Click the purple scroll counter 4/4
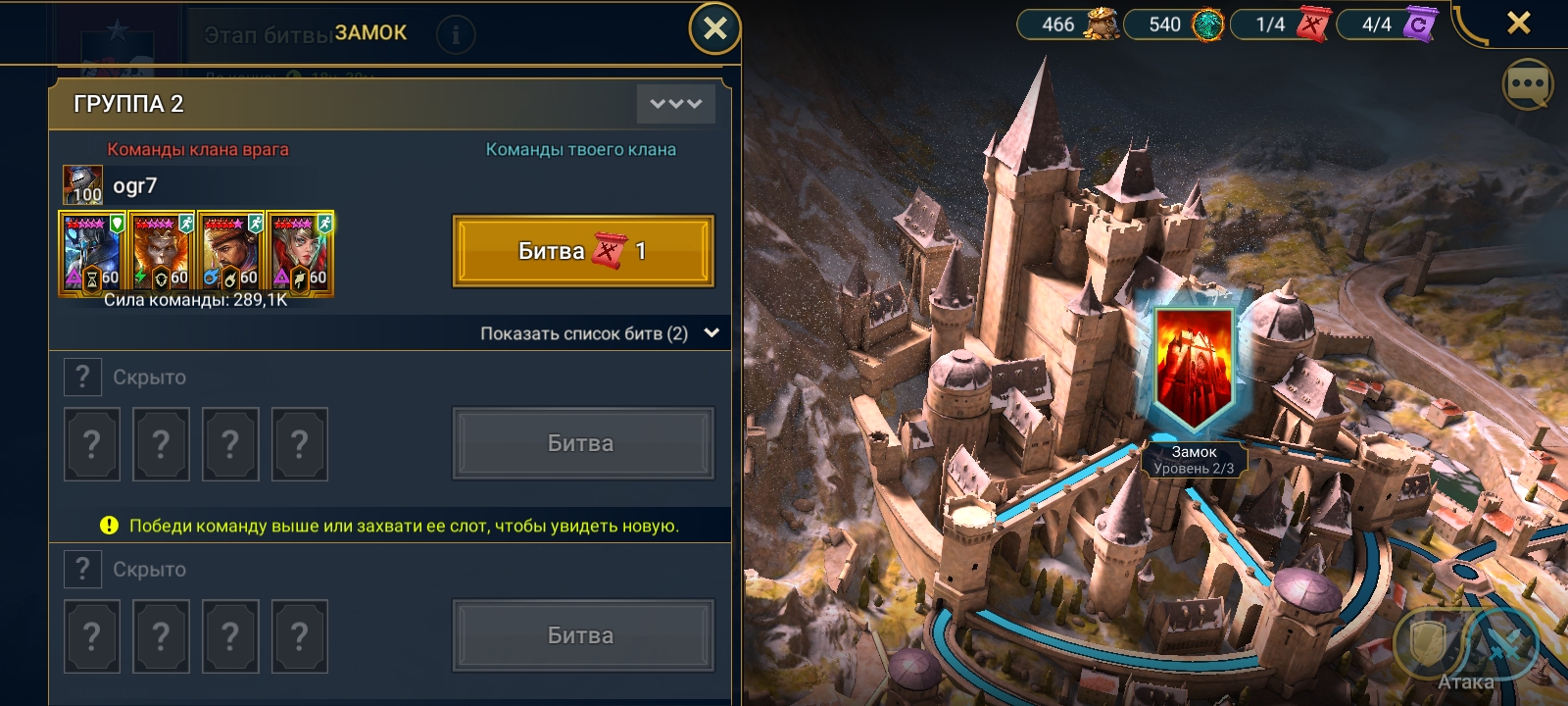This screenshot has height=706, width=1568. [x=1388, y=24]
